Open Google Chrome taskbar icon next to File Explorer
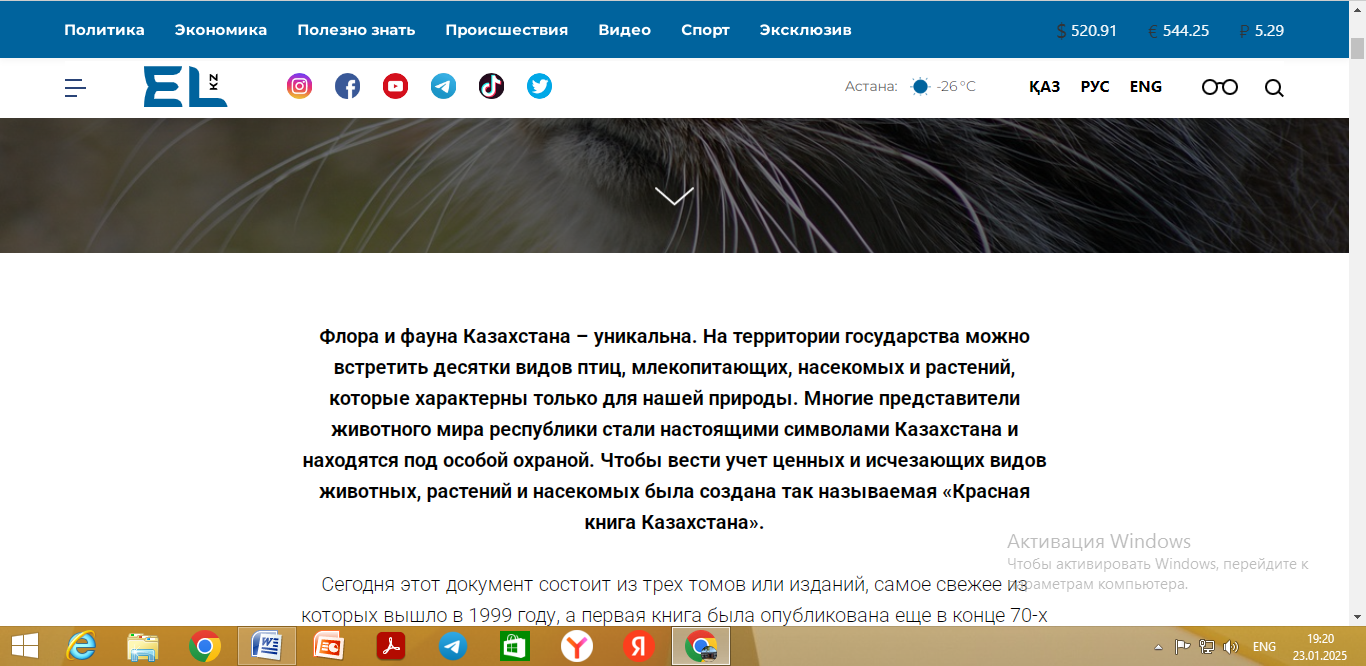1366x666 pixels. (x=205, y=647)
